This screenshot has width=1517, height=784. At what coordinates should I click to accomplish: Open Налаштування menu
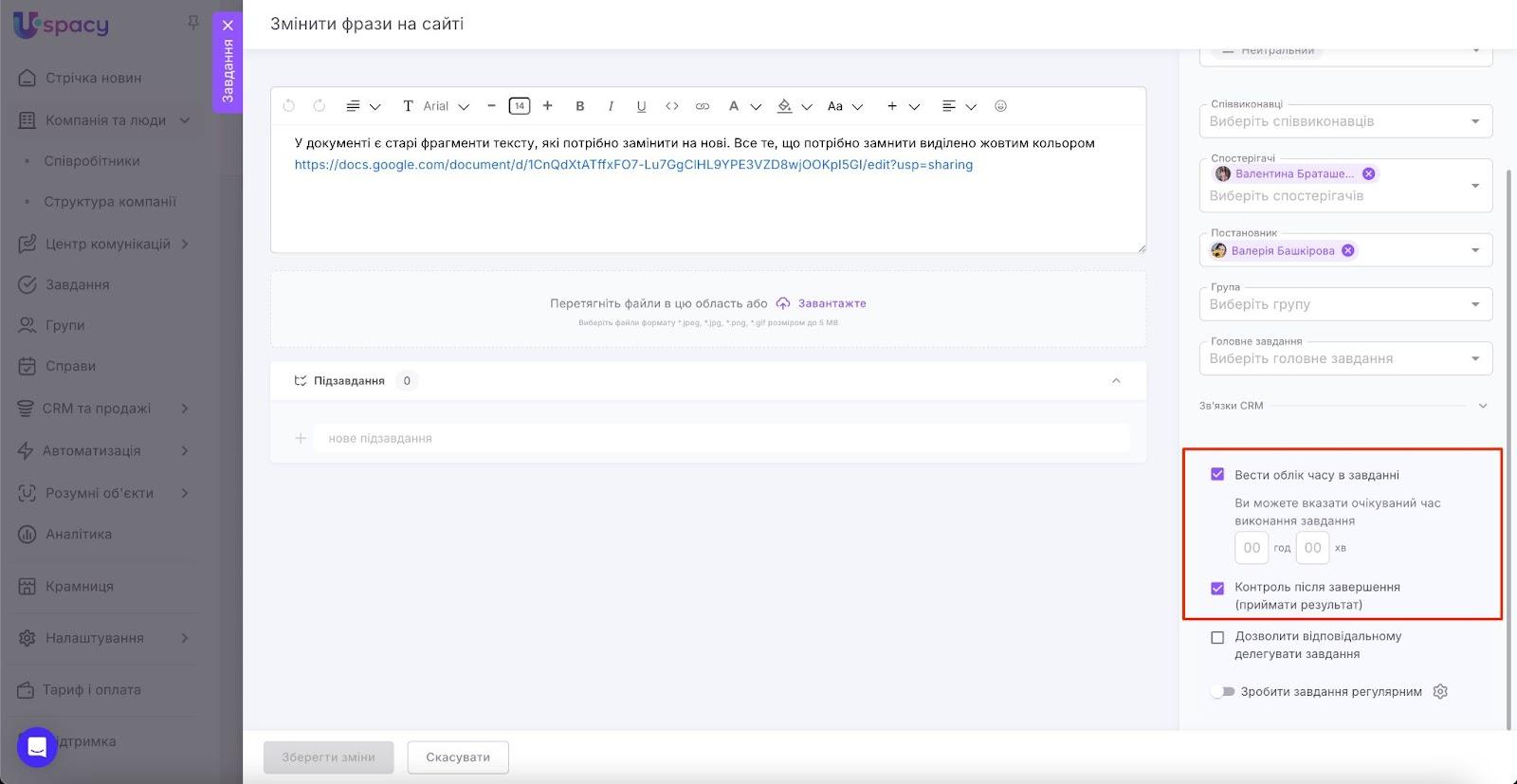point(104,638)
